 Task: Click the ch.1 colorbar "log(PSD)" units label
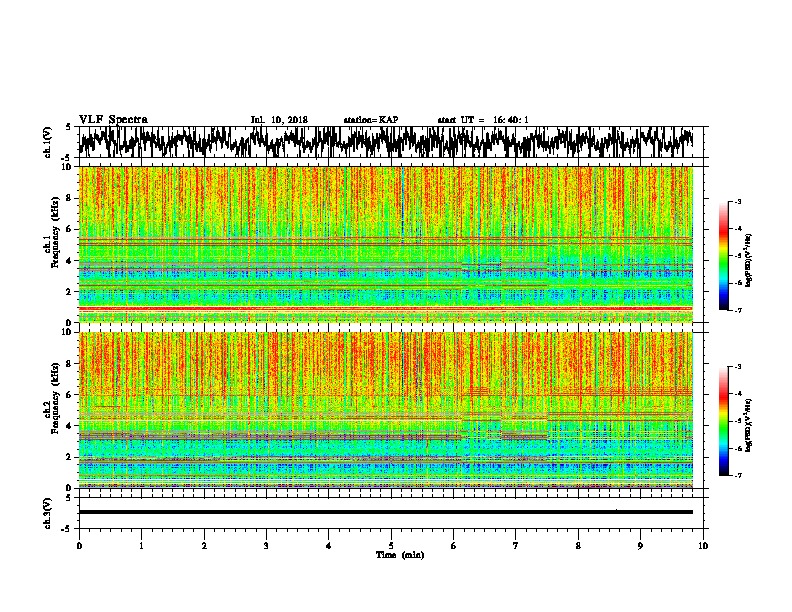pyautogui.click(x=748, y=261)
